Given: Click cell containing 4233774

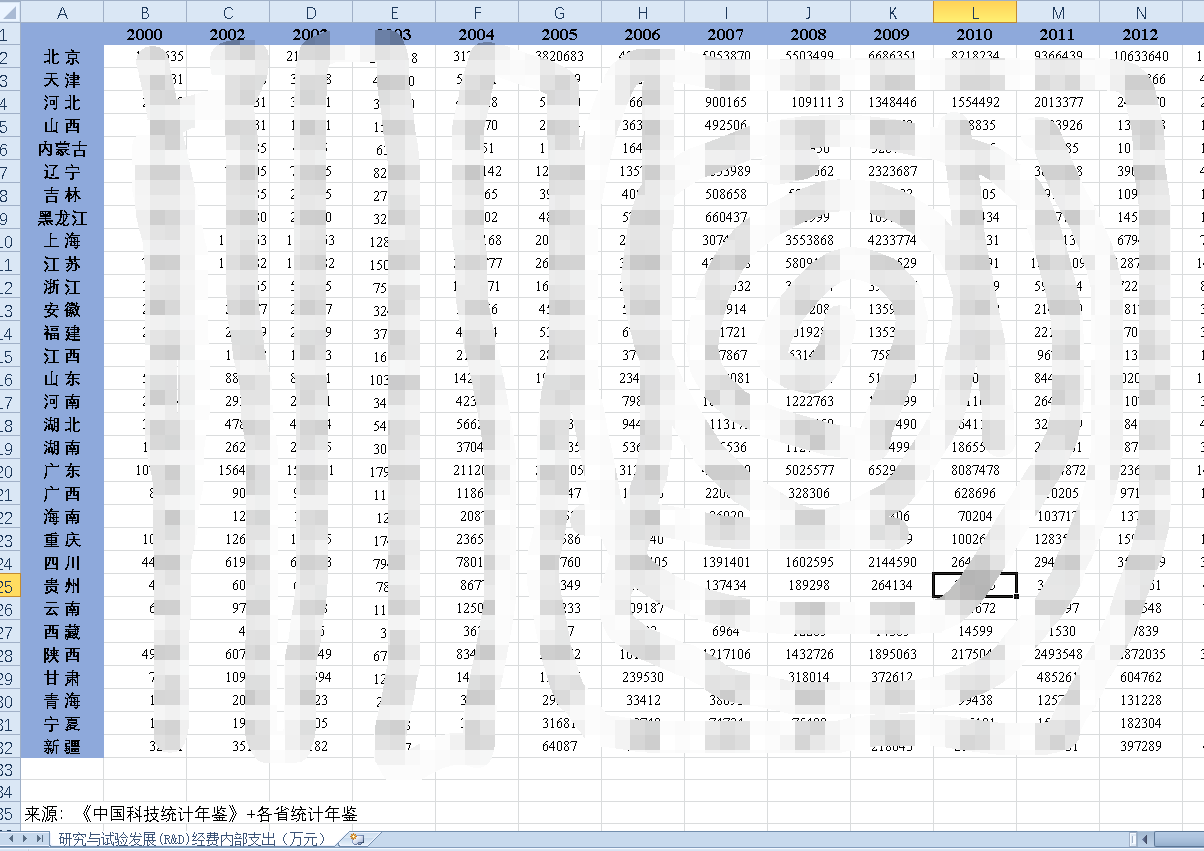Looking at the screenshot, I should coord(892,241).
